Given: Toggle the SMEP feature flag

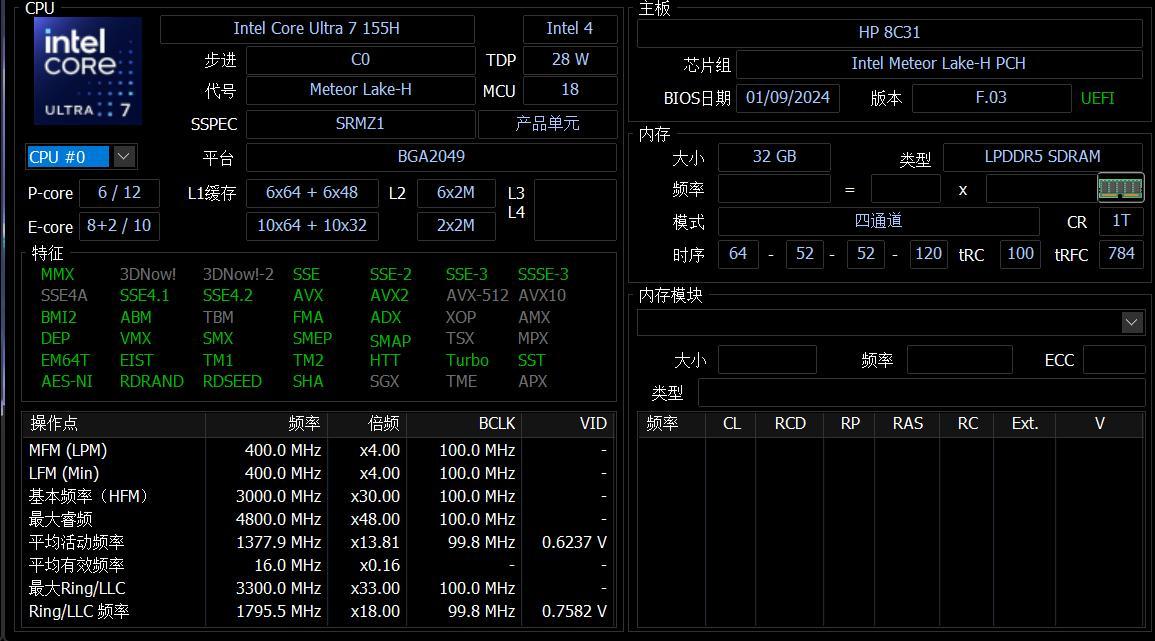Looking at the screenshot, I should pos(312,338).
